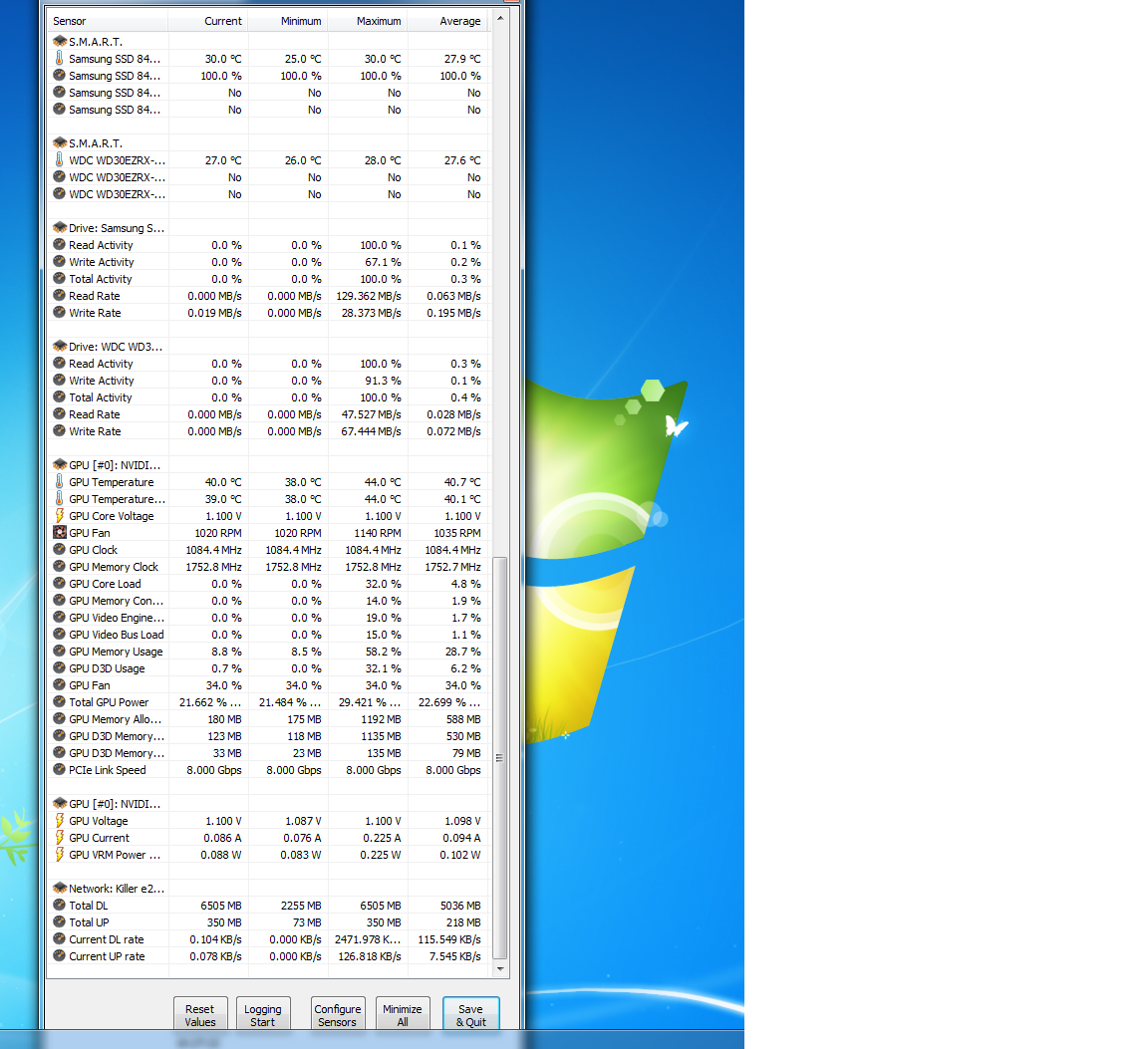Click the gauge icon beside Total UP
This screenshot has height=1049, width=1148.
point(60,921)
